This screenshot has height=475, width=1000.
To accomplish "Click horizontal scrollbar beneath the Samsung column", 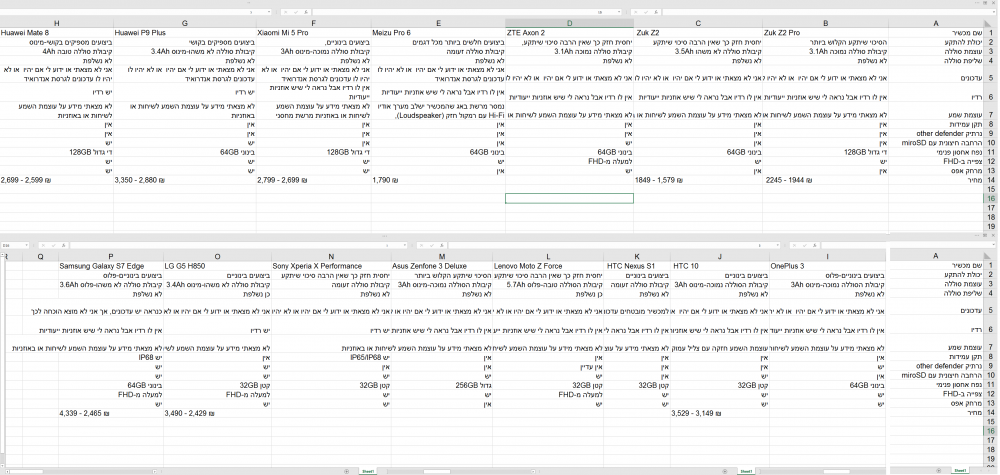I will [x=80, y=471].
